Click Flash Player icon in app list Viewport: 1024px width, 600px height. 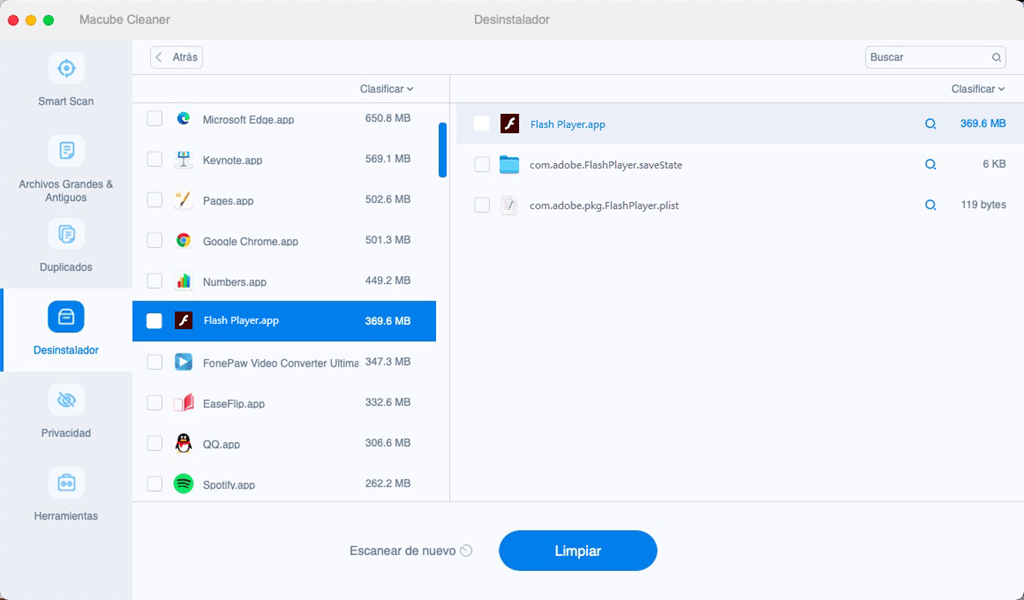(x=184, y=321)
